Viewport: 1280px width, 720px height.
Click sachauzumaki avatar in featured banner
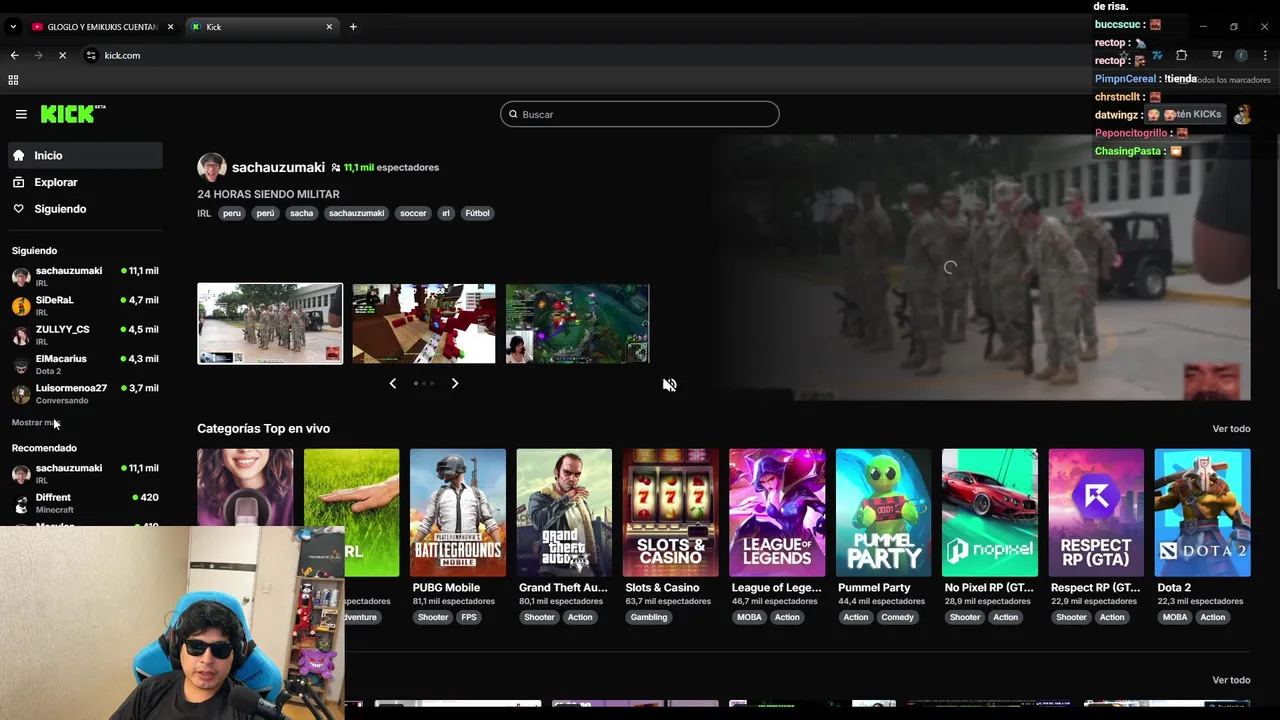tap(212, 167)
